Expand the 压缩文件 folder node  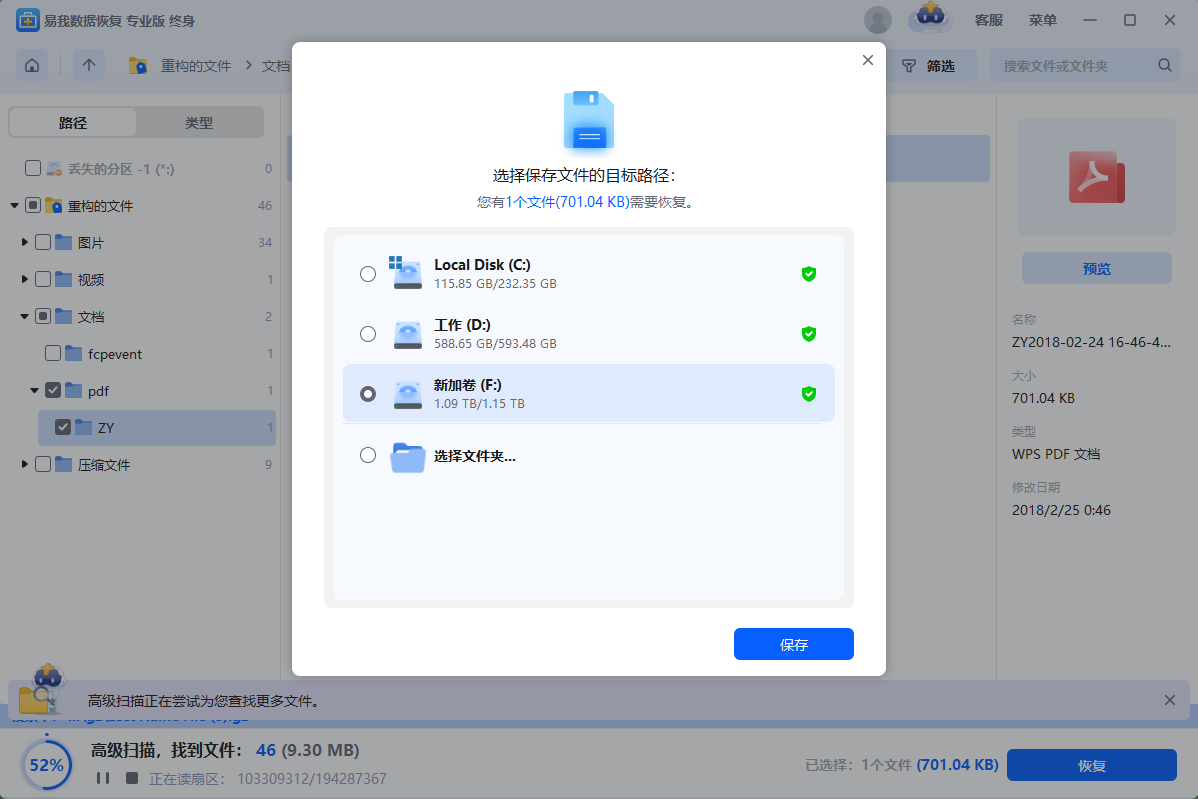tap(25, 465)
